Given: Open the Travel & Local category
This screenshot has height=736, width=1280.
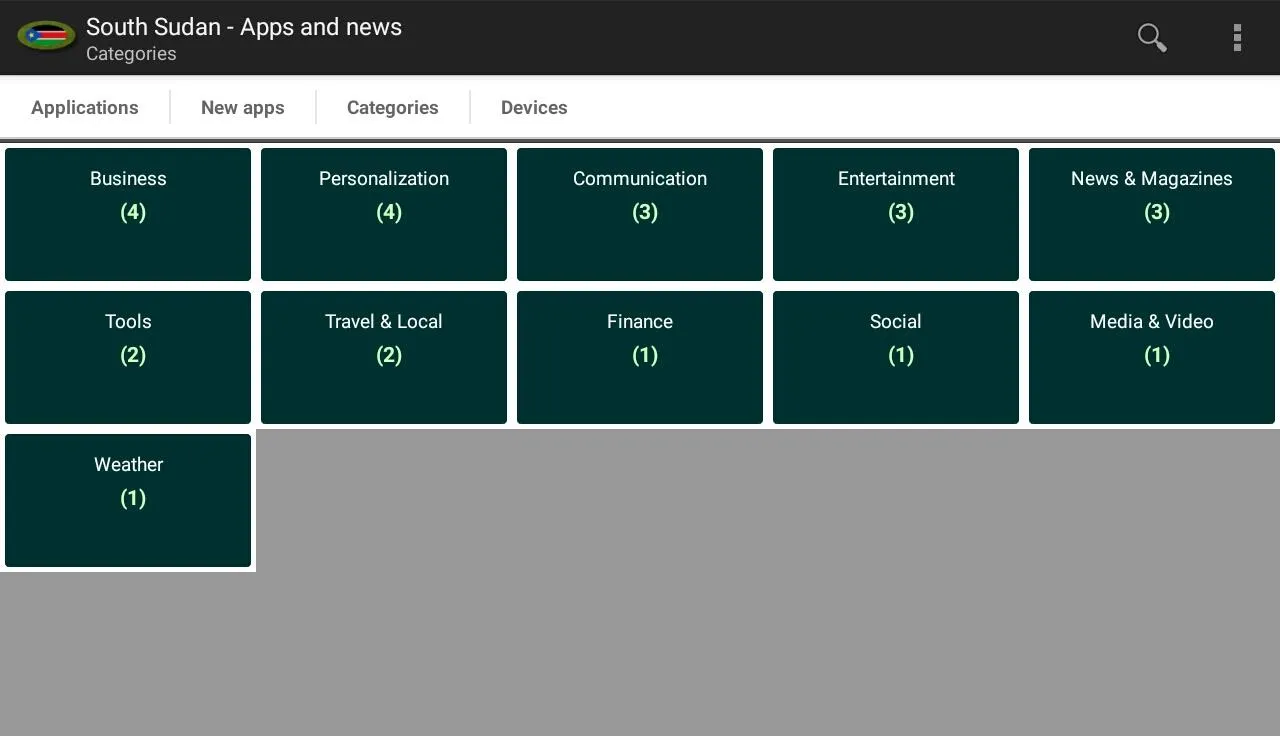Looking at the screenshot, I should (x=384, y=357).
